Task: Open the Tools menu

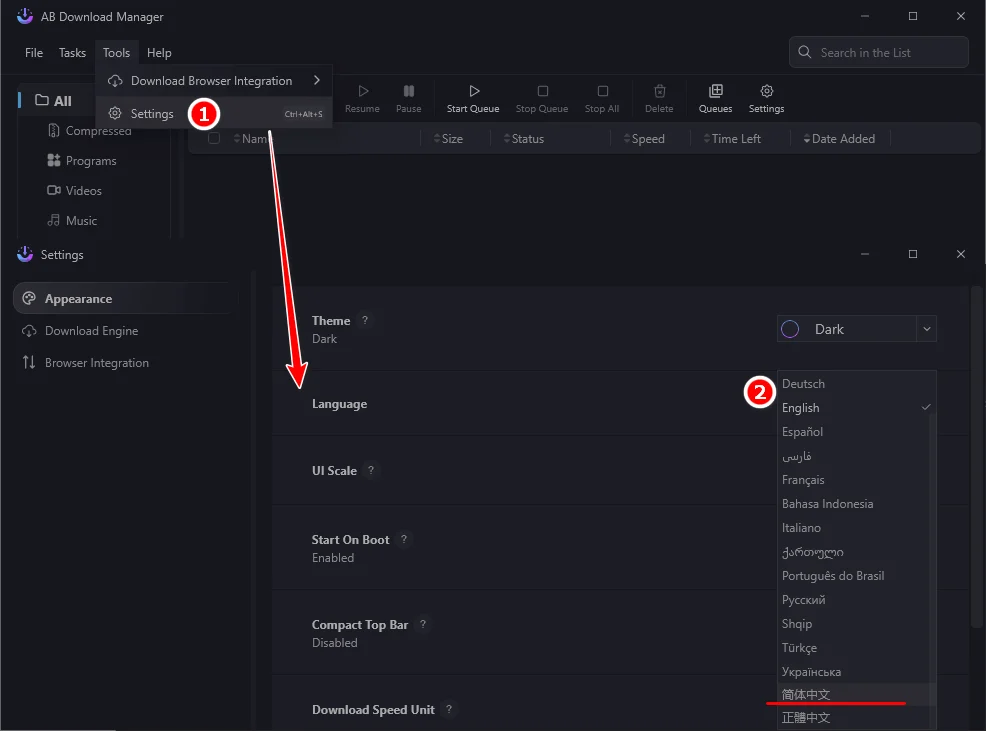Action: [116, 53]
